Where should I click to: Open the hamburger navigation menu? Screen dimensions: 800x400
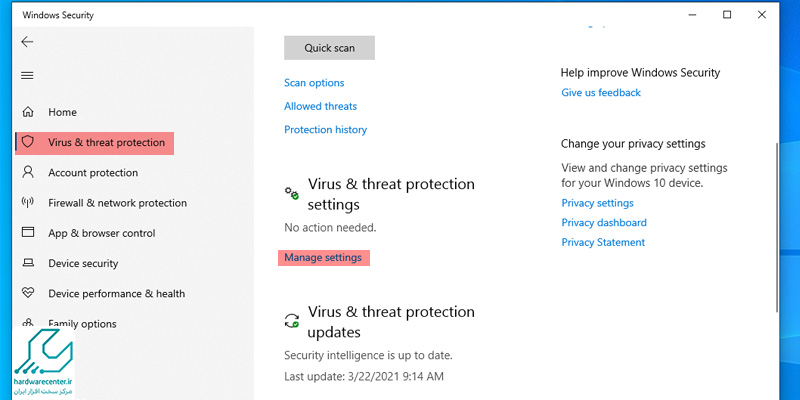click(28, 76)
